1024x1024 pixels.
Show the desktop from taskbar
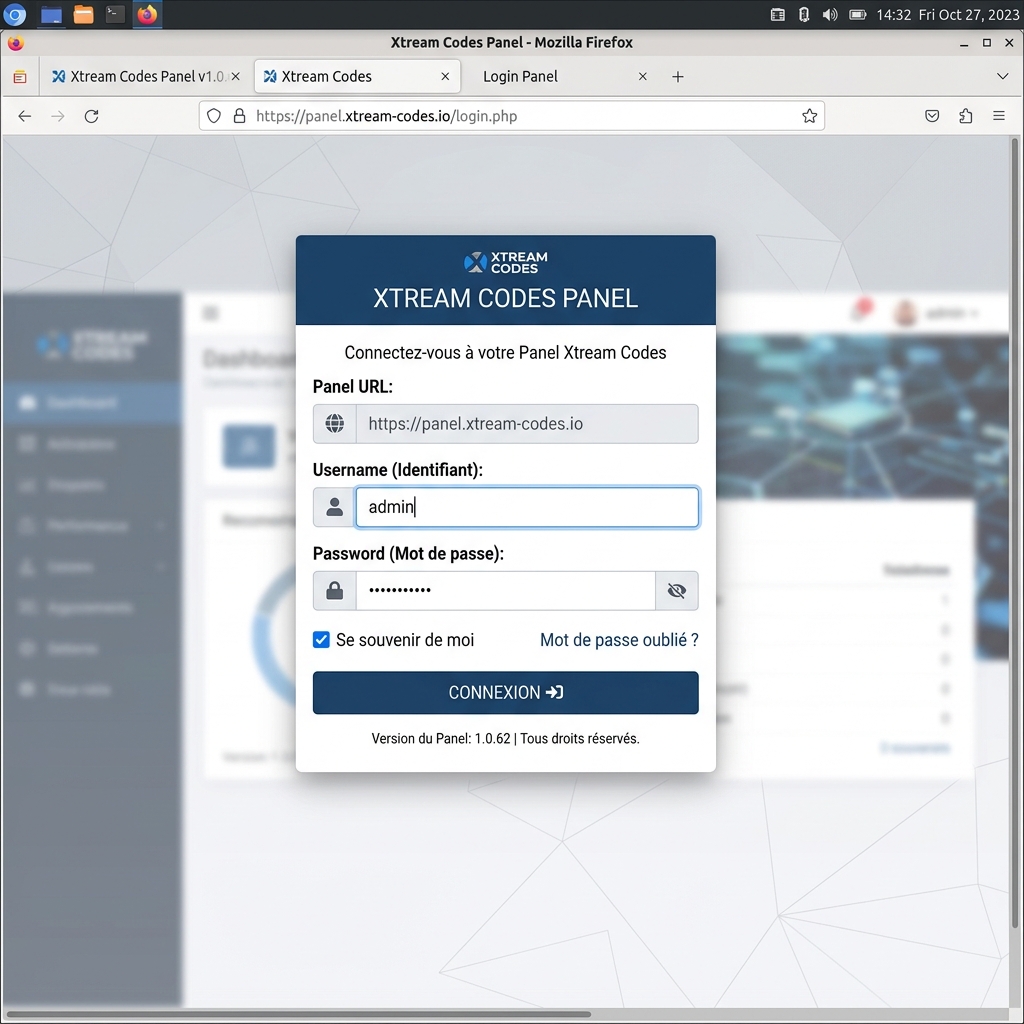point(51,14)
